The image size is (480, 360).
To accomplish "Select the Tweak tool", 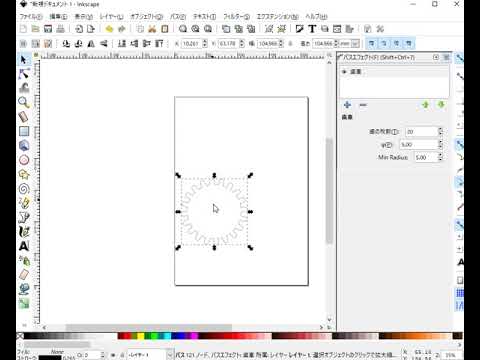I will [x=24, y=88].
